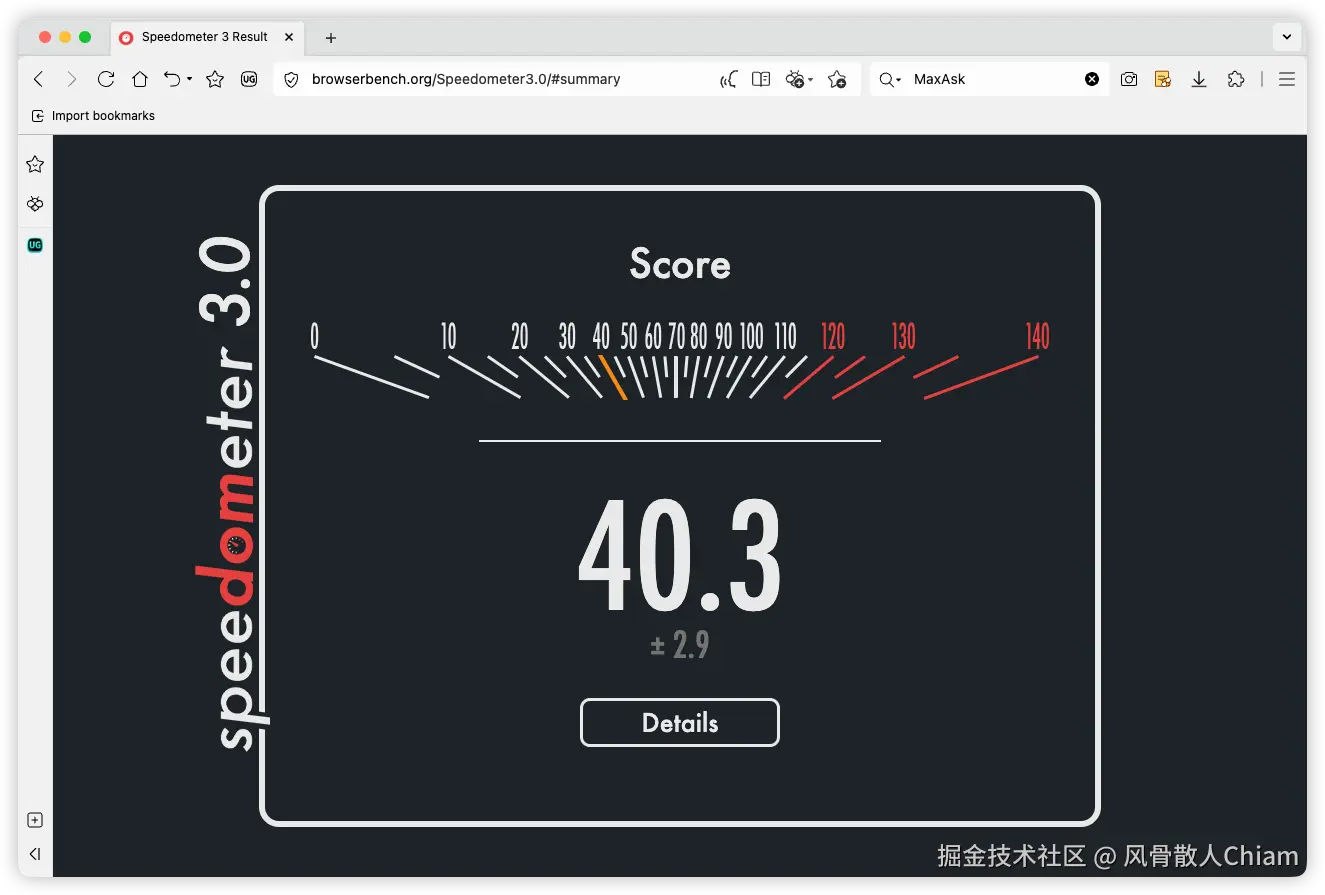
Task: Collapse the sidebar with arrow icon
Action: pos(35,854)
